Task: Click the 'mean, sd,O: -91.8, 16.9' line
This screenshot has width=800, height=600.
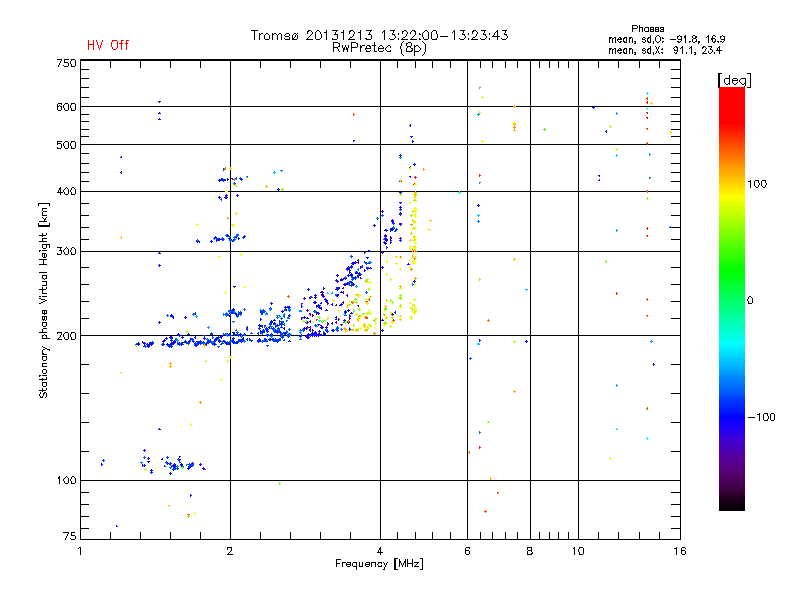Action: click(x=666, y=39)
